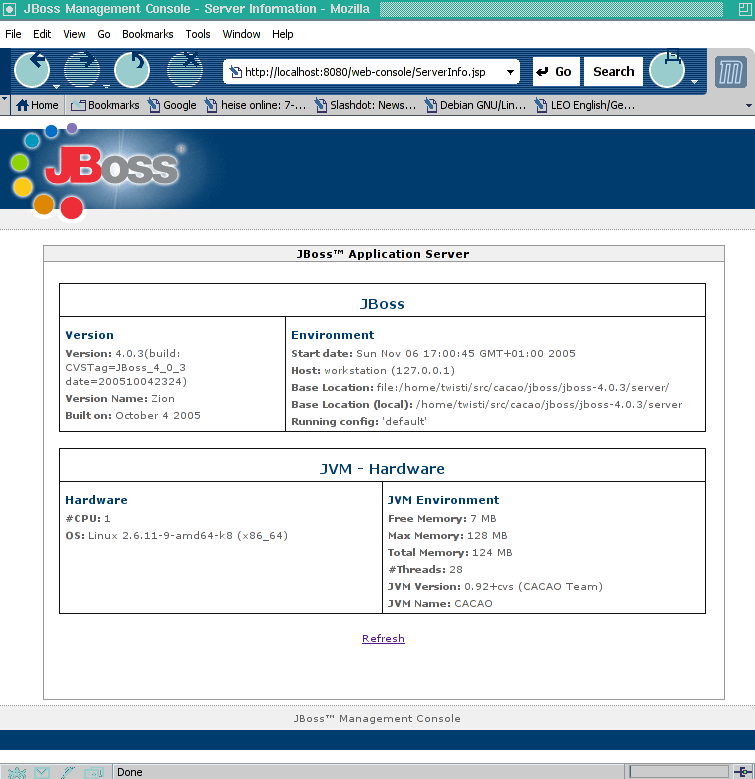Click the window menu icon in title bar
Screen dimensions: 755x779
tap(10, 9)
